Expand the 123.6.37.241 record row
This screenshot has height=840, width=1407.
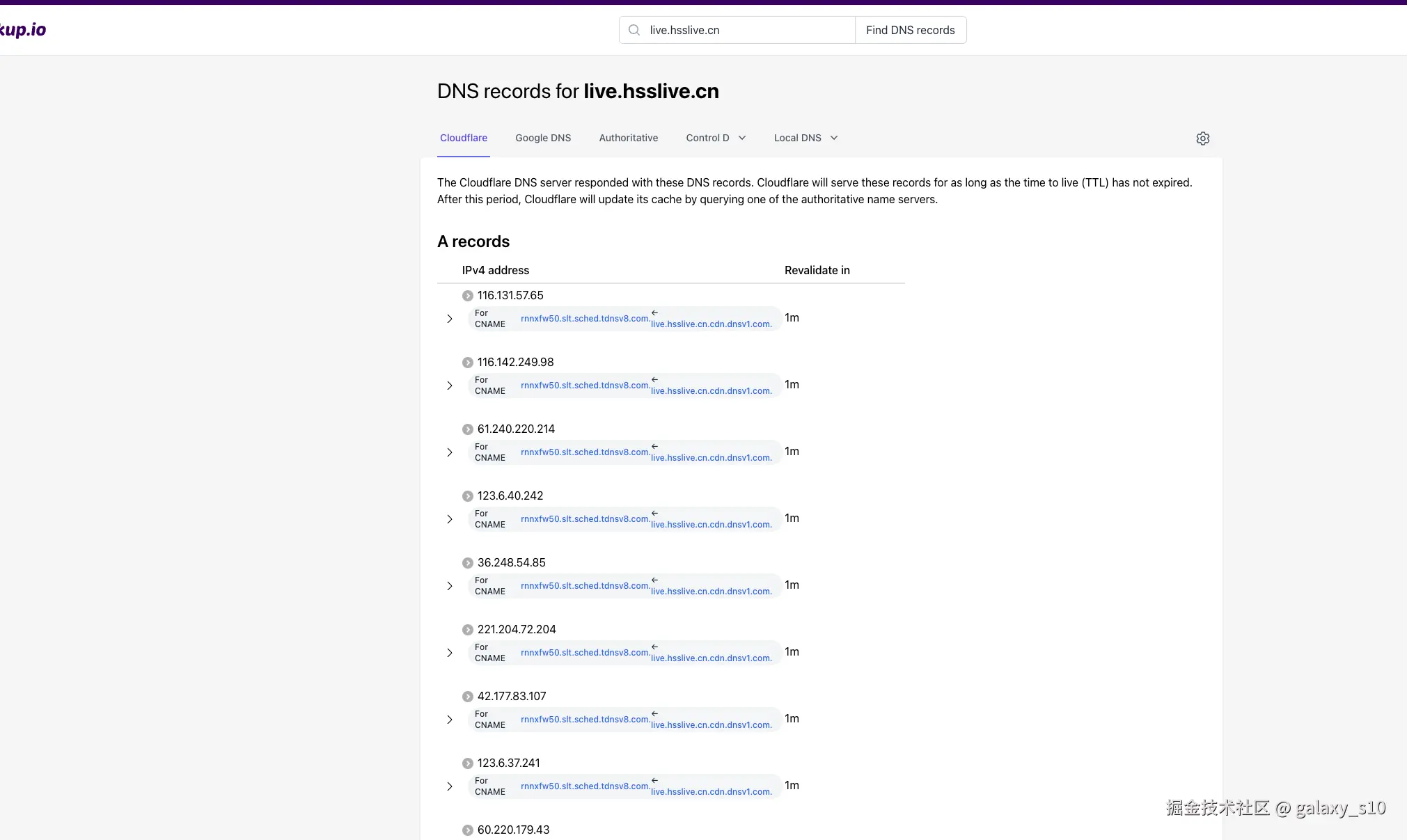pyautogui.click(x=450, y=786)
